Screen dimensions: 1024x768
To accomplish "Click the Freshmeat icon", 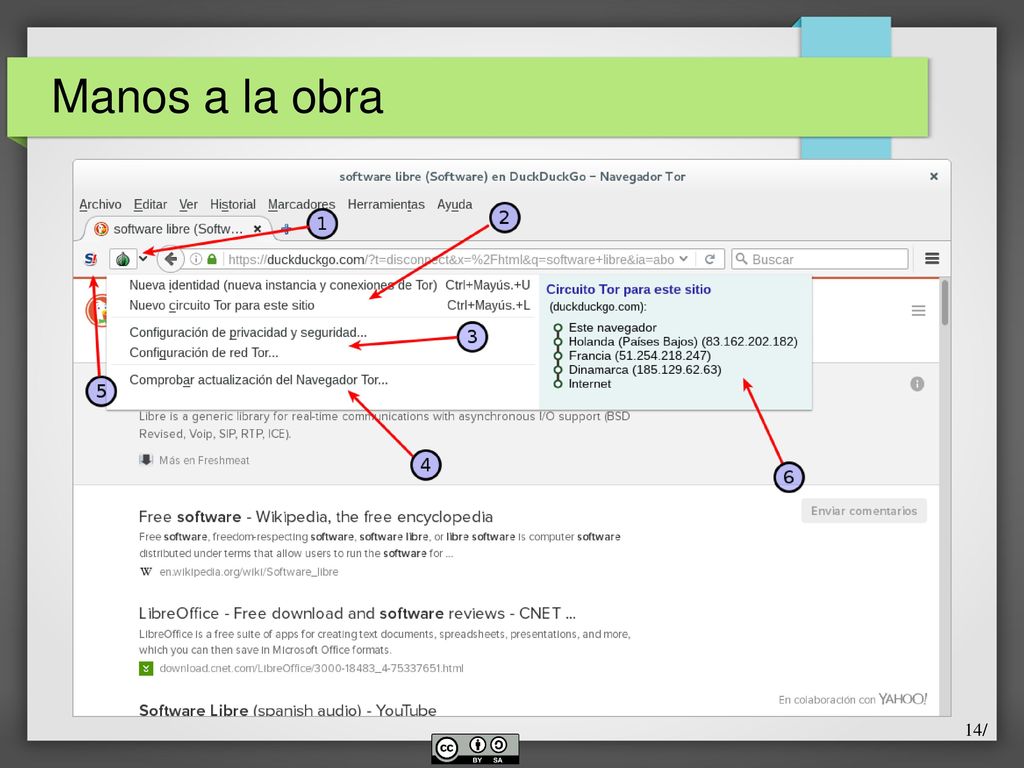I will (146, 460).
